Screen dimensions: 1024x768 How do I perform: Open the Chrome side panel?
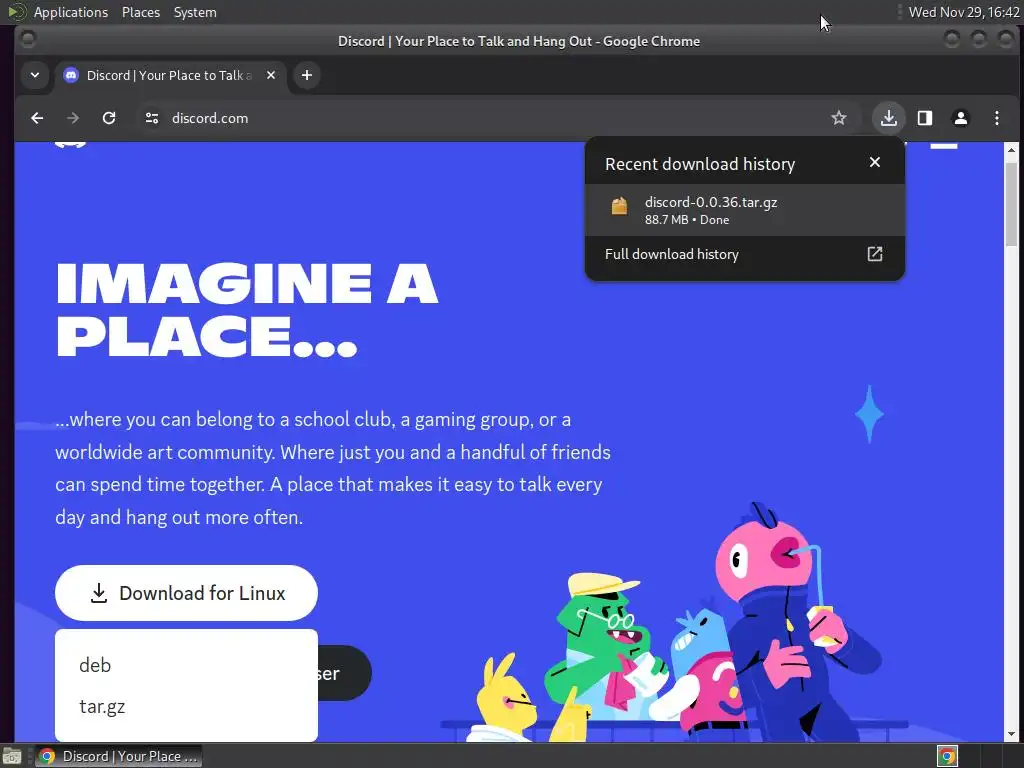click(x=925, y=118)
